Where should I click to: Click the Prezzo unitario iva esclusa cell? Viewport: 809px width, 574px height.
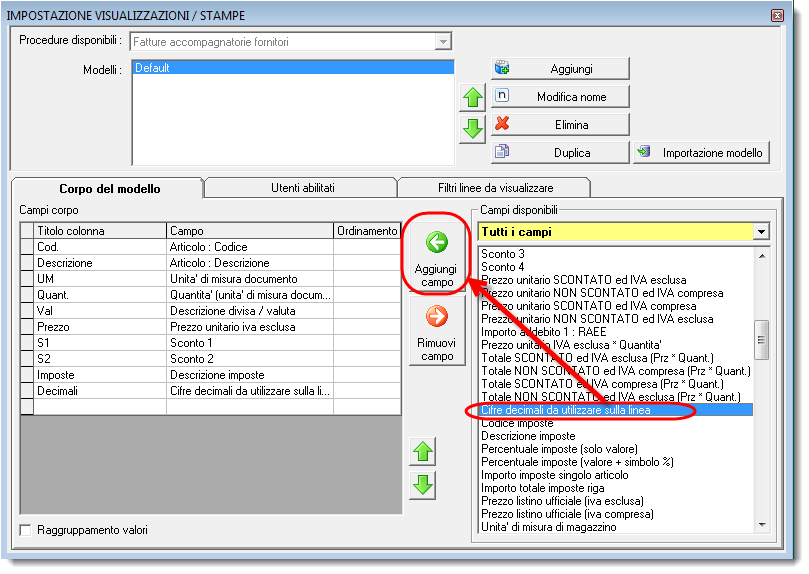pyautogui.click(x=250, y=327)
